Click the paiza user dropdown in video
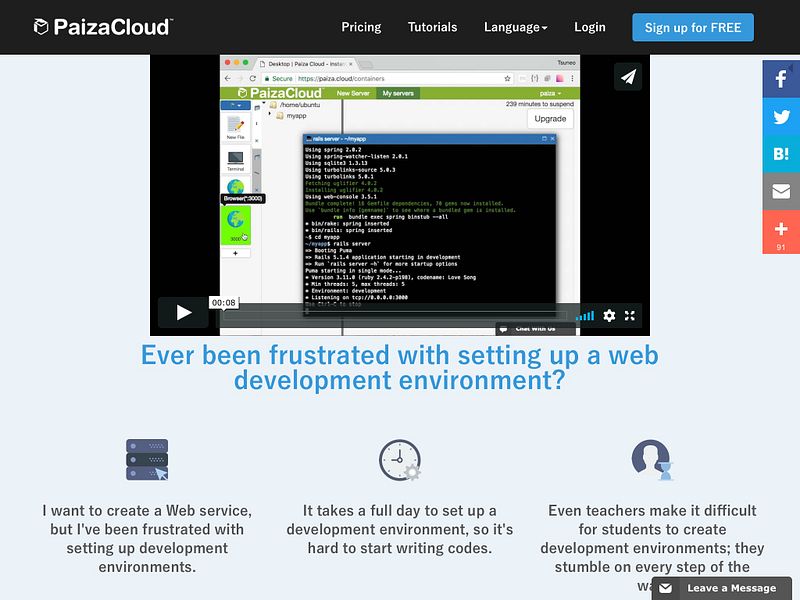Image resolution: width=800 pixels, height=600 pixels. tap(550, 93)
